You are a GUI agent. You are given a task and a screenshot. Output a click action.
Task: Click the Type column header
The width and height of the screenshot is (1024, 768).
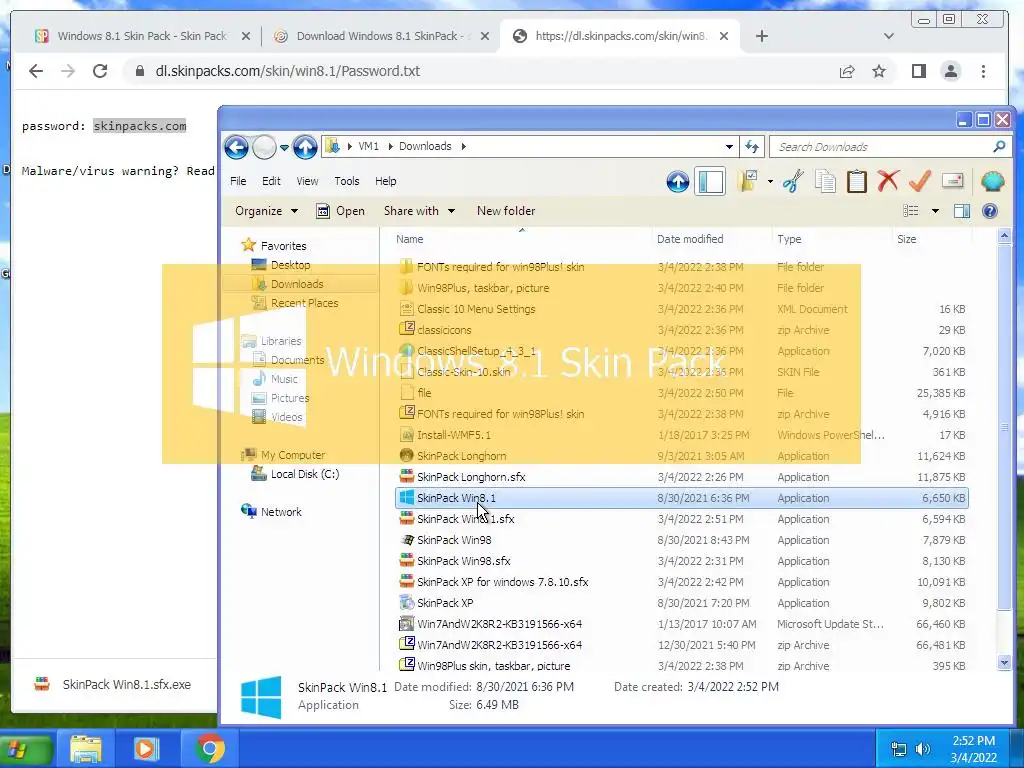click(831, 239)
